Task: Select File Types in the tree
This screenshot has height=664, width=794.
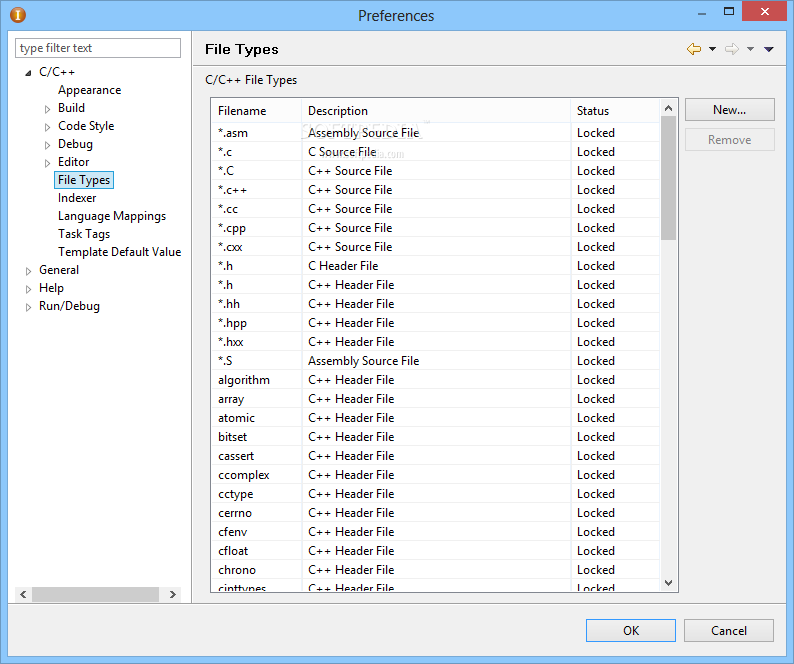Action: click(84, 180)
